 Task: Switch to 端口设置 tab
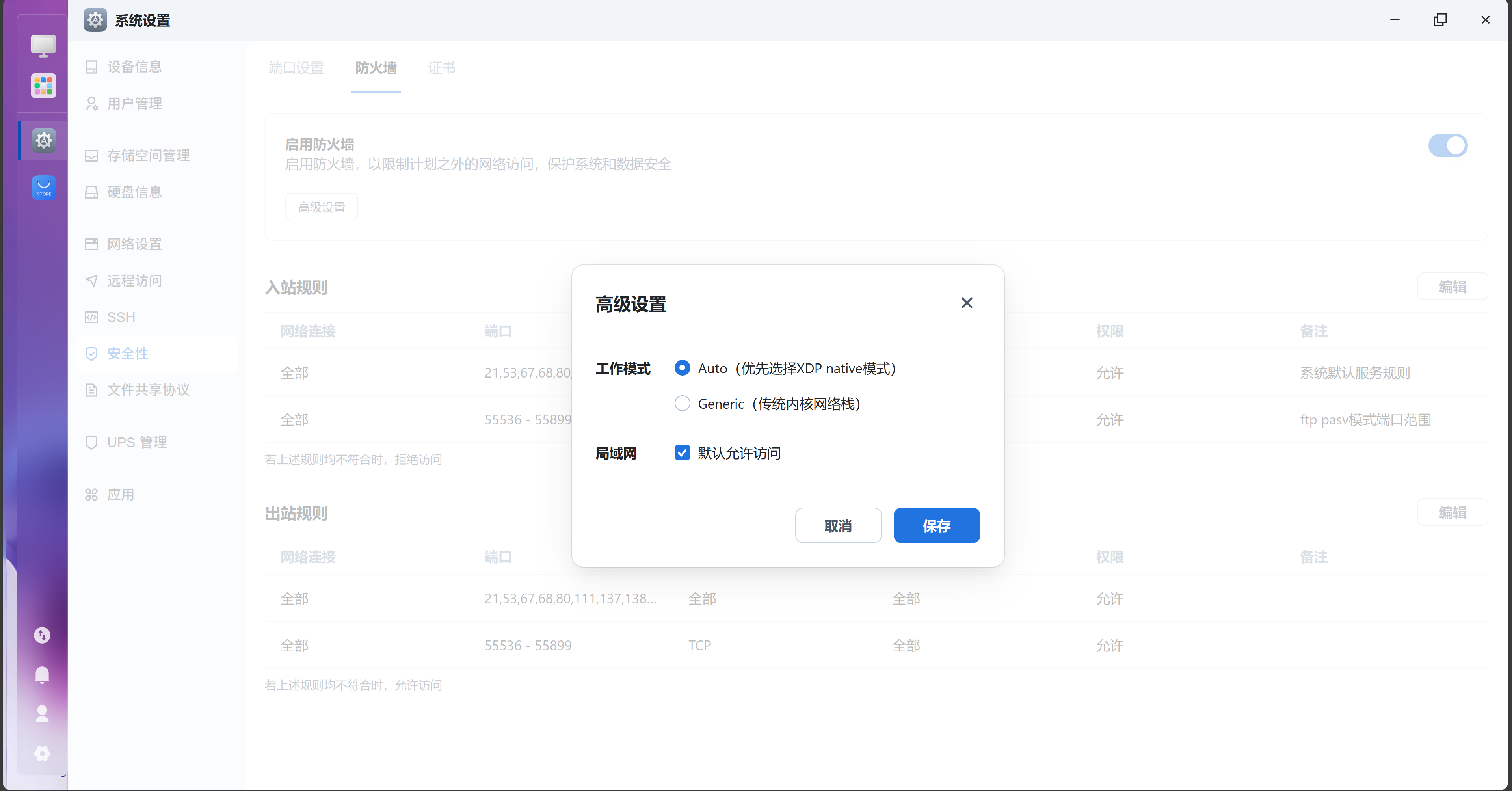pos(296,68)
